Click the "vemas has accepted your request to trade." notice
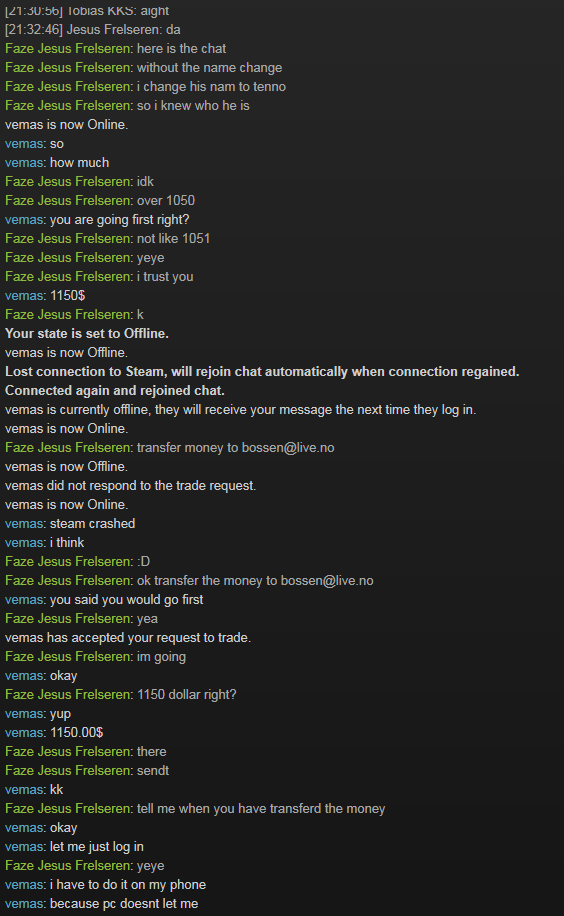Screen dimensions: 564x916 (x=128, y=637)
